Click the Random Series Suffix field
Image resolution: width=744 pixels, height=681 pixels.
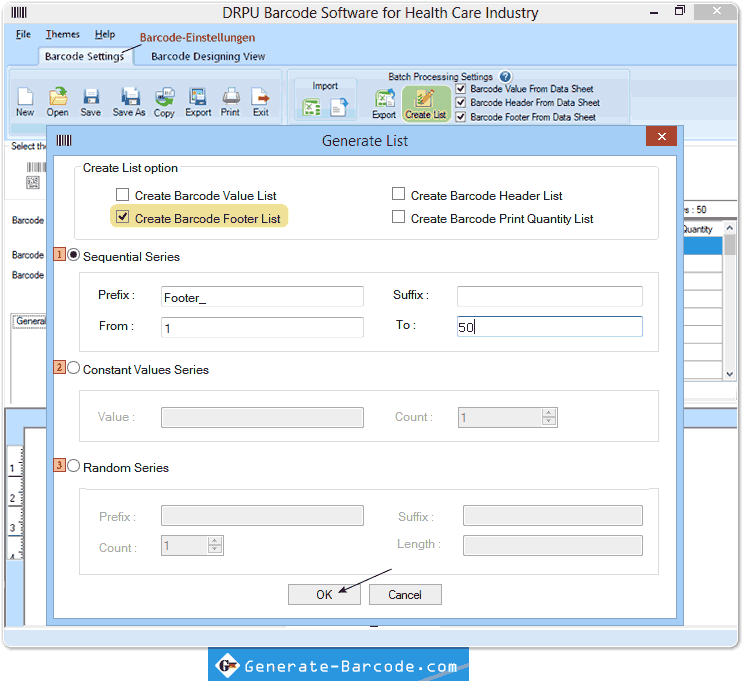coord(553,515)
